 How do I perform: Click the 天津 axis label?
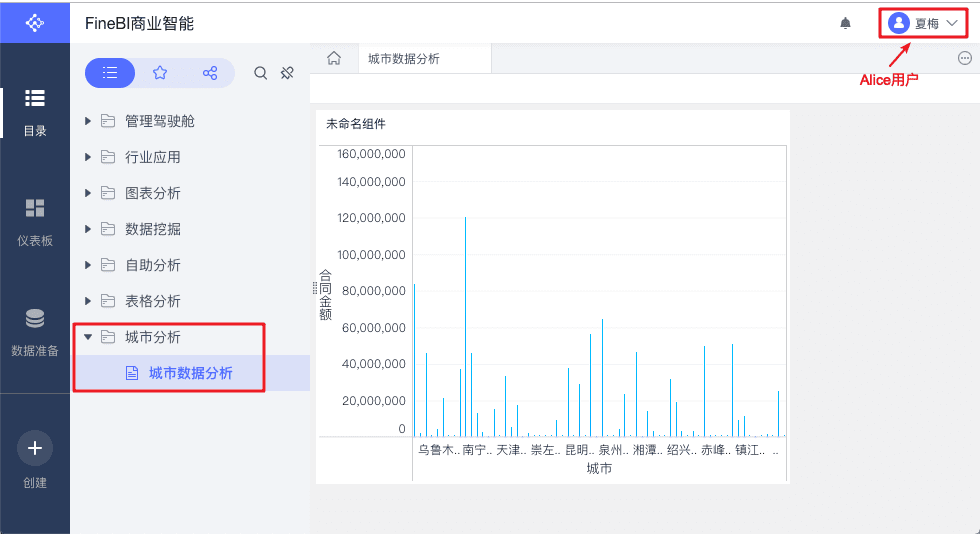pos(511,450)
